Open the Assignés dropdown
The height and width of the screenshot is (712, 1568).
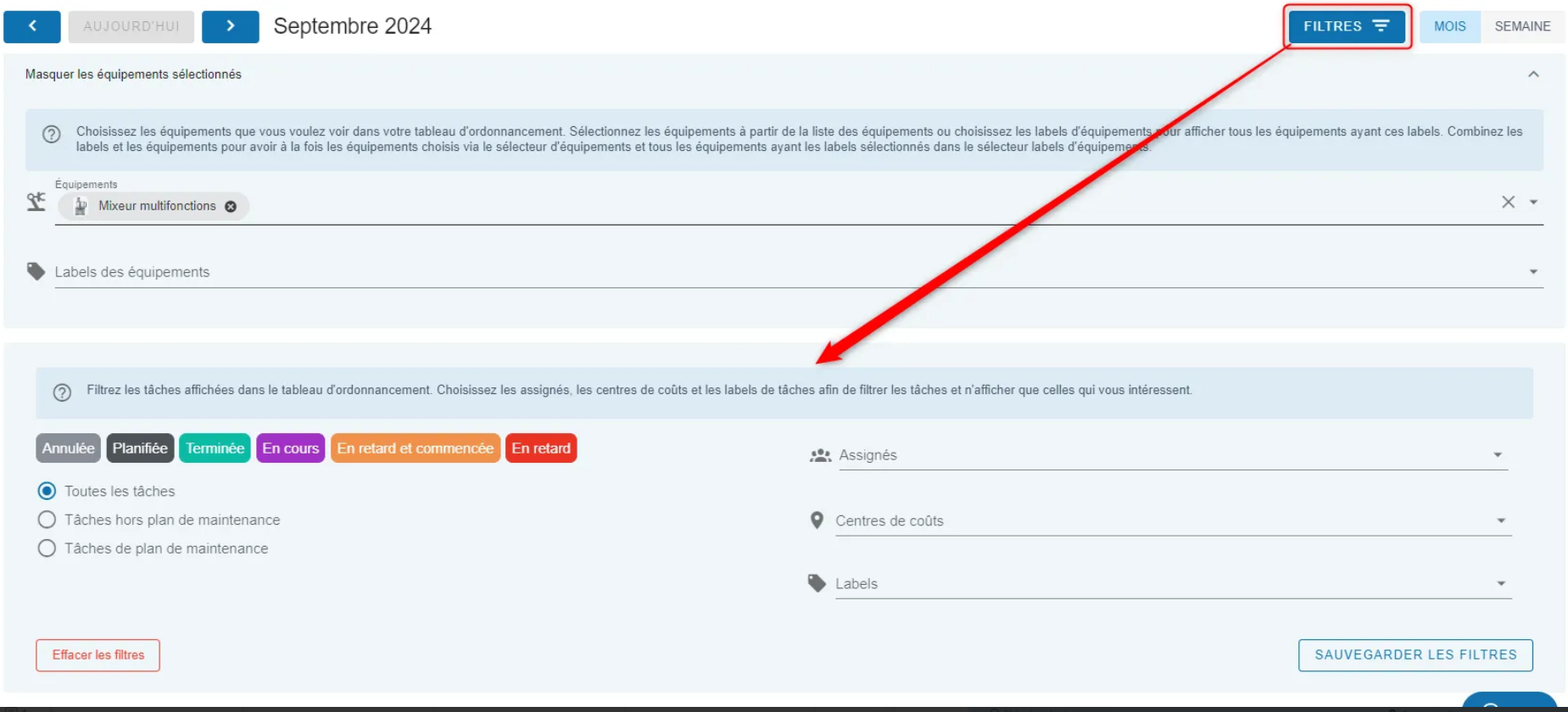[x=1498, y=455]
